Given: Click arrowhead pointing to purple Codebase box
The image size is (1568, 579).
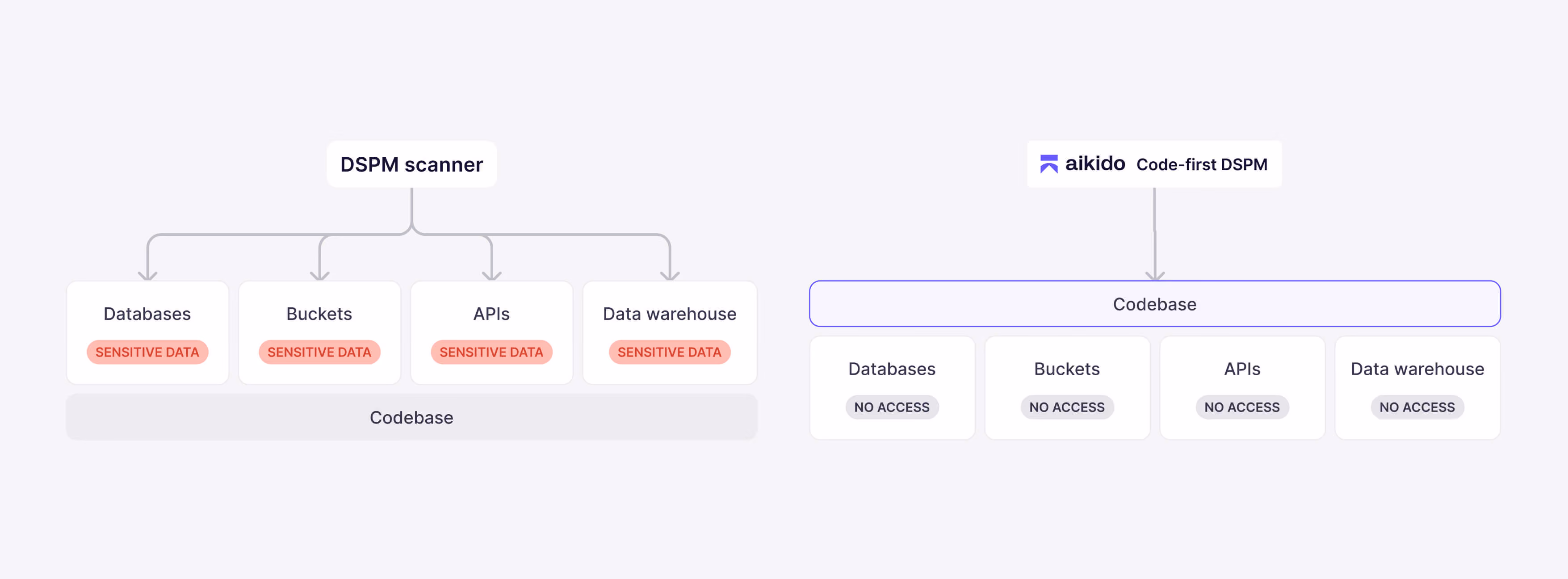Looking at the screenshot, I should (x=1155, y=275).
